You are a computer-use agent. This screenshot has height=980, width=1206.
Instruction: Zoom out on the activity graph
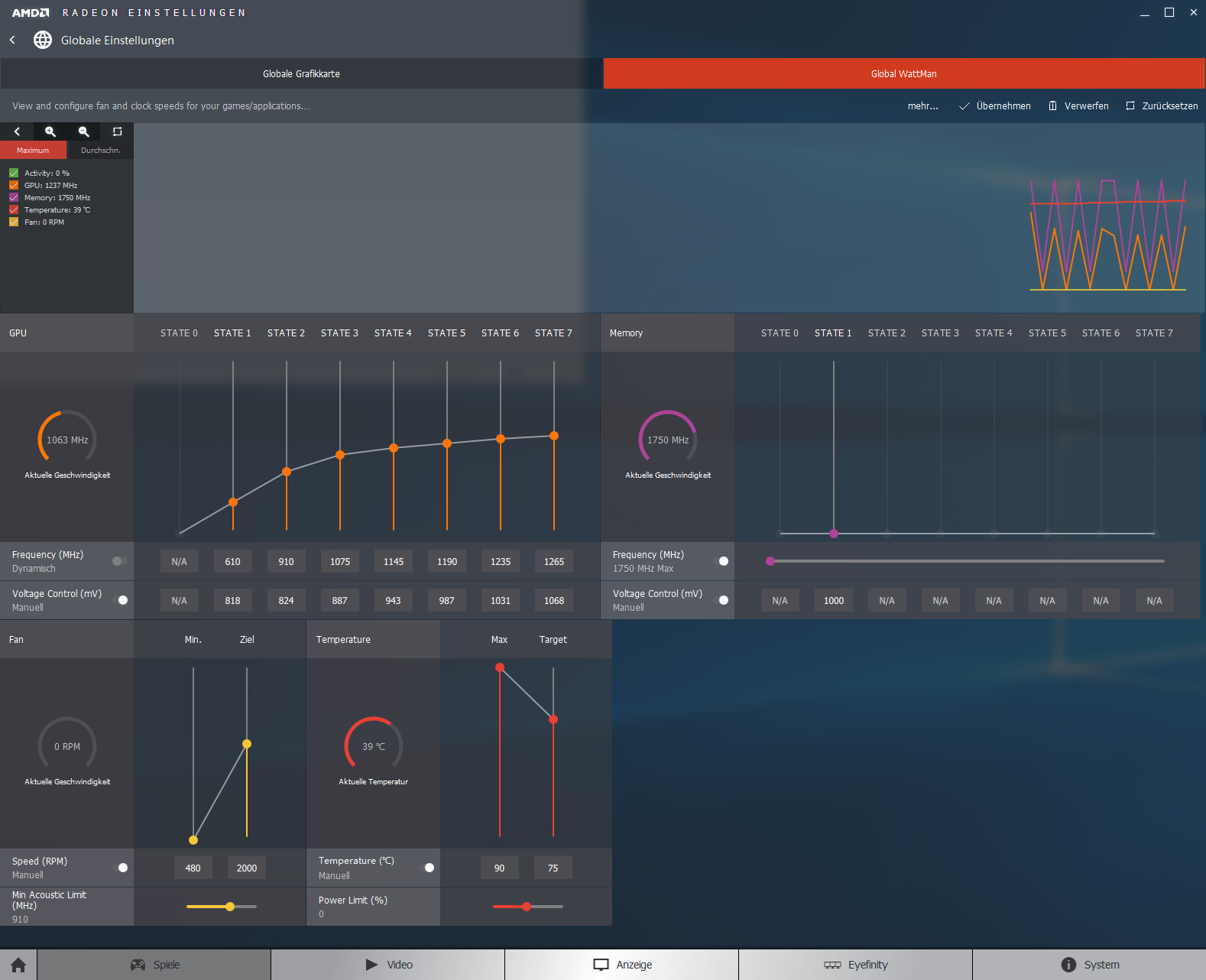pyautogui.click(x=84, y=131)
